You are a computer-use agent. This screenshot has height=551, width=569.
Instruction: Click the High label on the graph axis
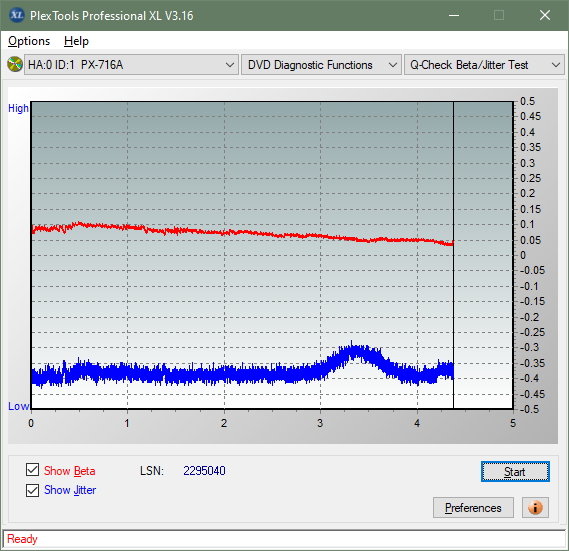point(18,108)
